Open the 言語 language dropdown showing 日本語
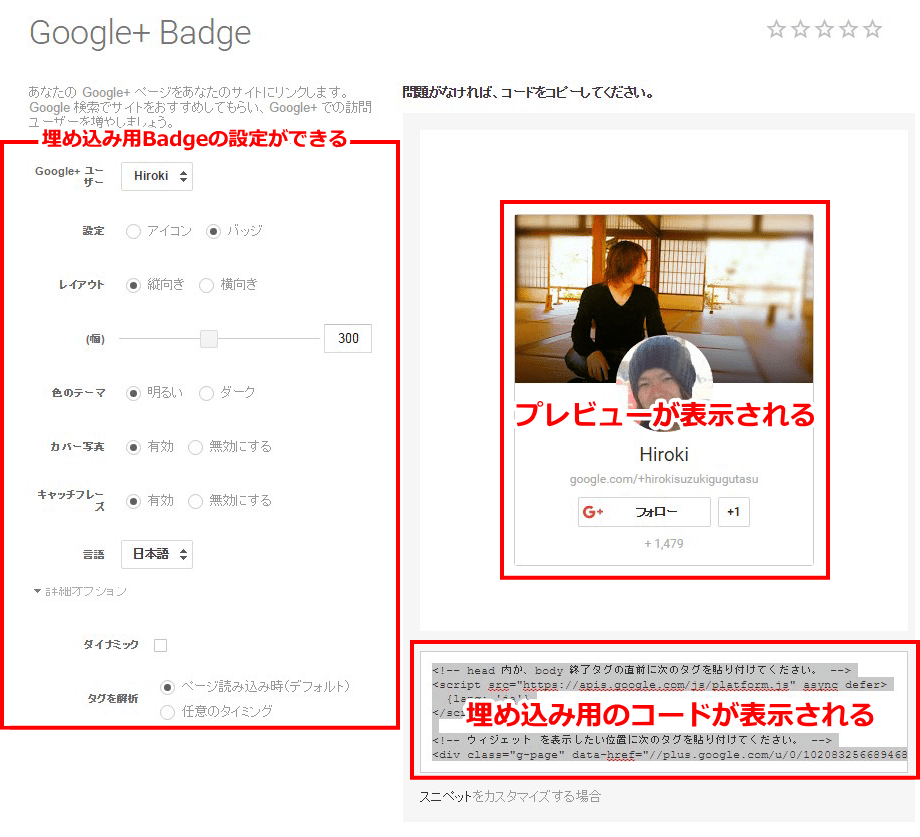 click(x=157, y=554)
